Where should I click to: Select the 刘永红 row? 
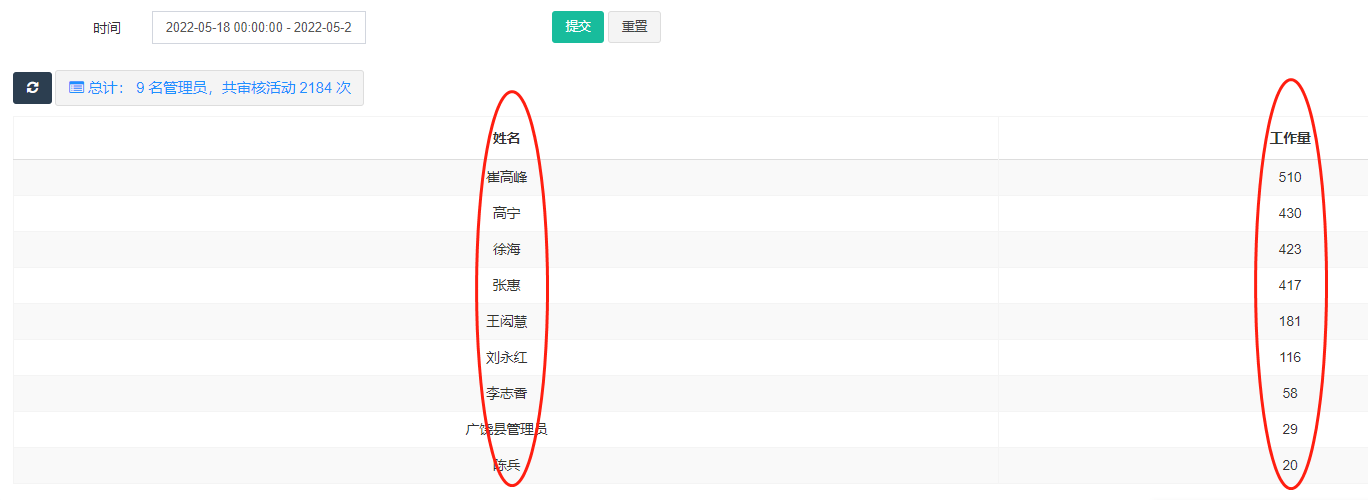click(690, 357)
